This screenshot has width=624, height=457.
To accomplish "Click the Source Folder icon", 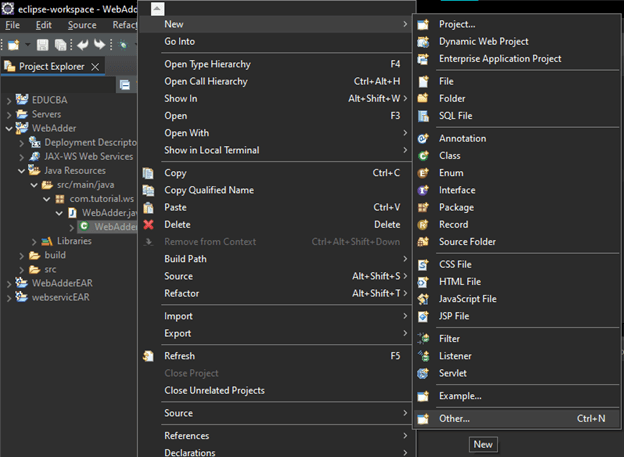I will pyautogui.click(x=423, y=242).
